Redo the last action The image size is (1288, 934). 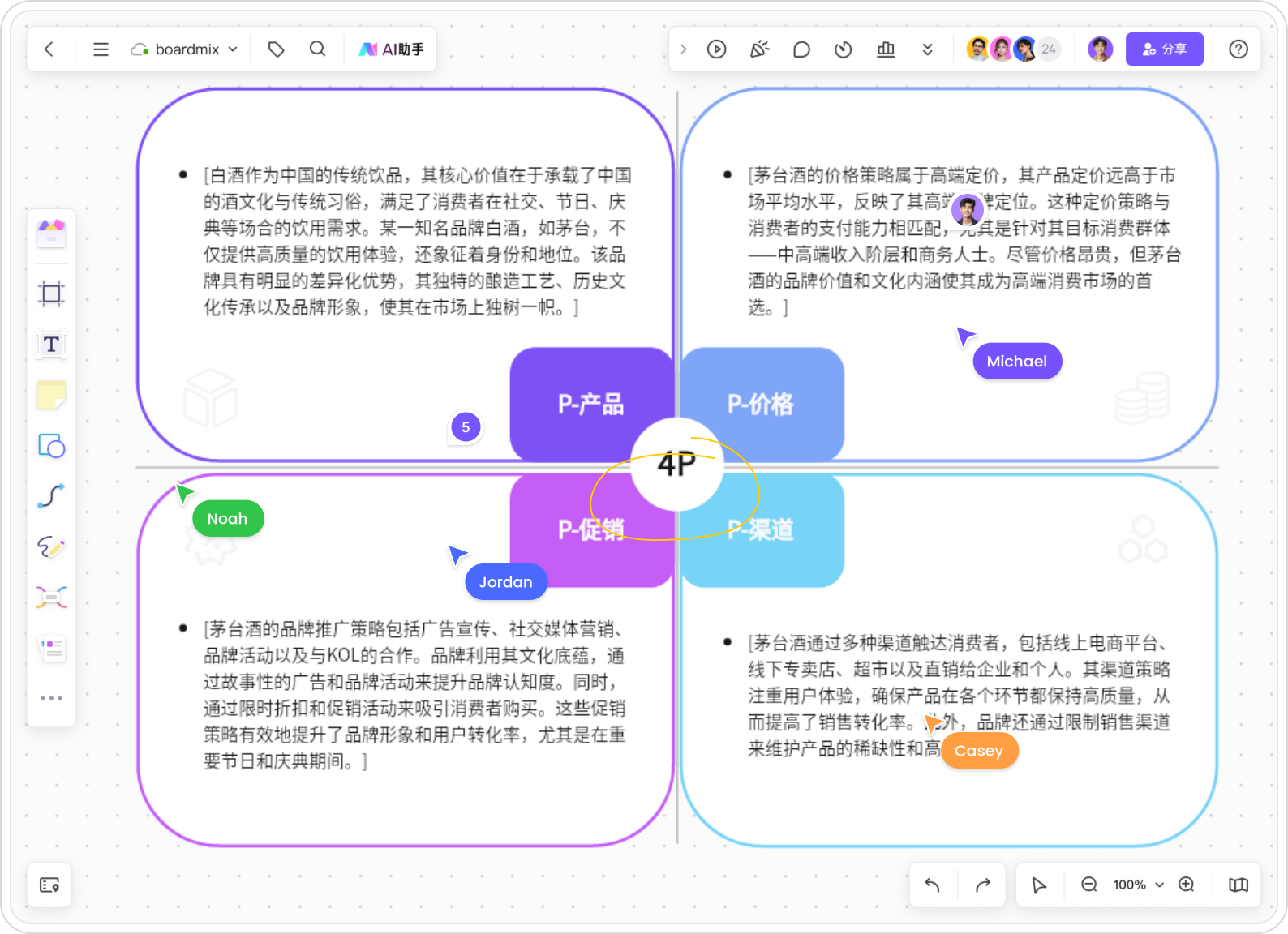[983, 885]
